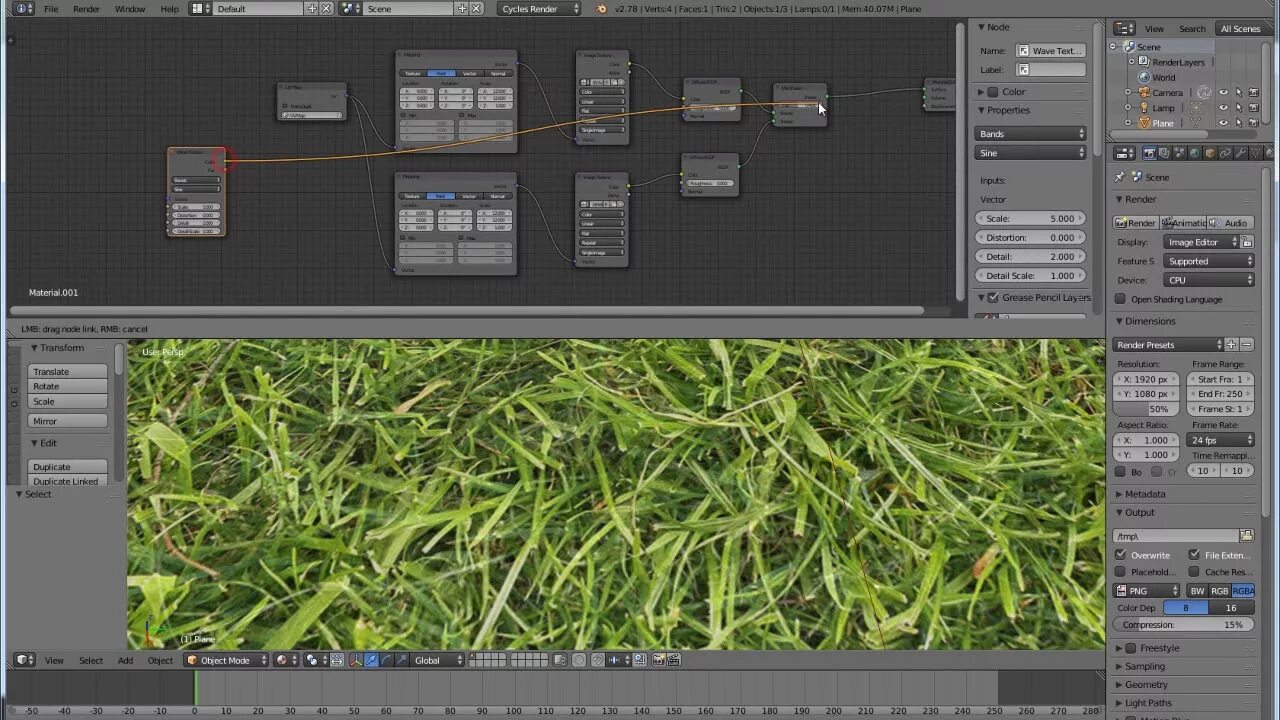The width and height of the screenshot is (1280, 720).
Task: Uncheck the File Extensions checkbox
Action: pyautogui.click(x=1195, y=555)
